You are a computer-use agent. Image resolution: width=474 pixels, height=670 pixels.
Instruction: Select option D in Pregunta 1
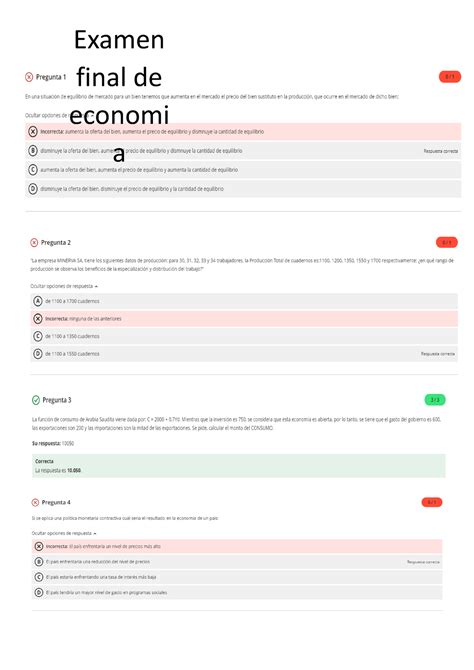click(x=243, y=189)
